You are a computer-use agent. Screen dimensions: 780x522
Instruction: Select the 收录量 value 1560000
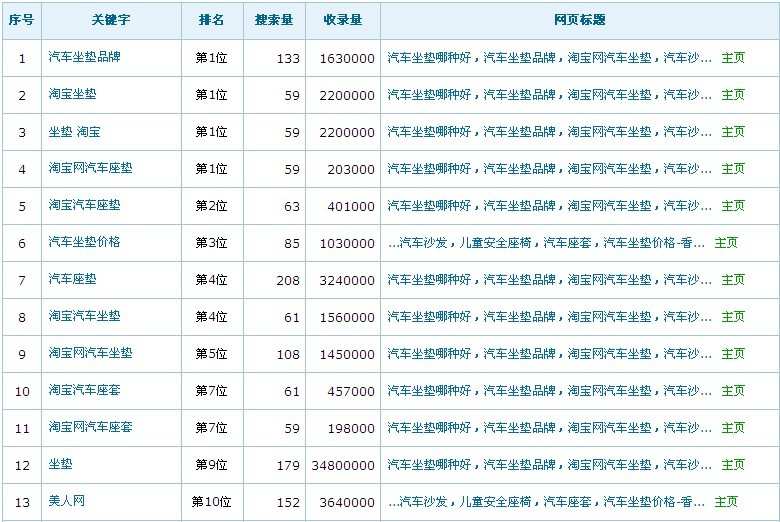coord(347,317)
